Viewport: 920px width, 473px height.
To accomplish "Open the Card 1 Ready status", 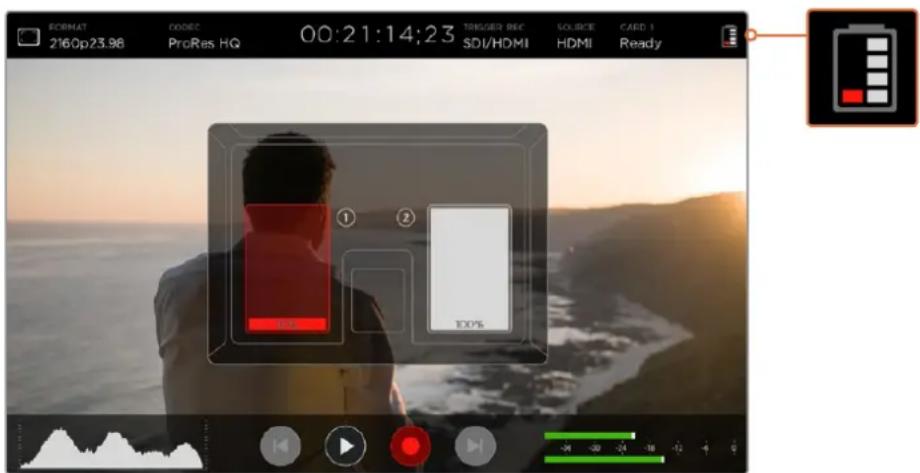I will point(640,36).
